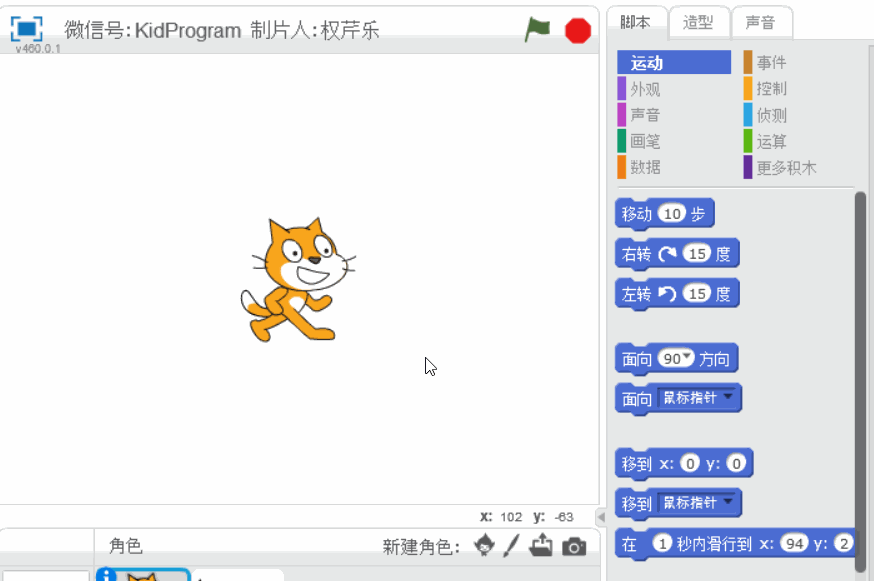Upload sprite from file icon
Viewport: 874px width, 581px height.
click(x=541, y=545)
